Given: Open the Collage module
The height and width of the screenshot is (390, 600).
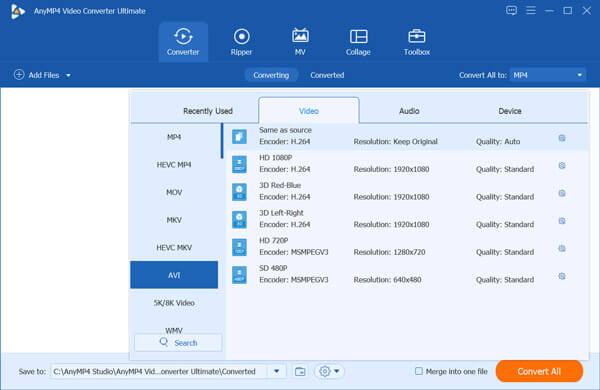Looking at the screenshot, I should click(358, 42).
